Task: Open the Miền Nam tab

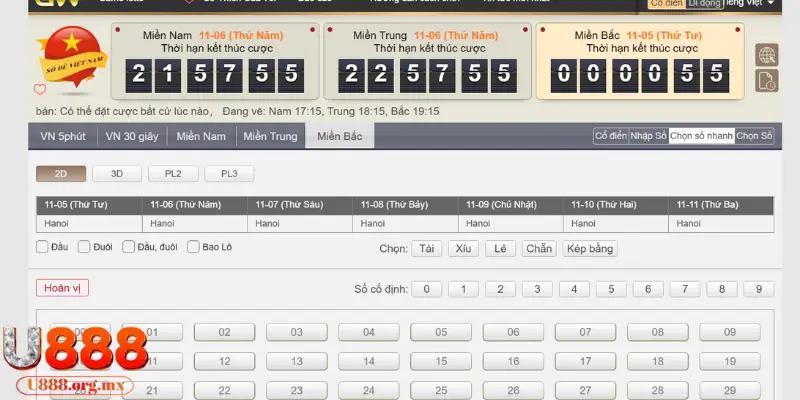Action: click(x=201, y=137)
